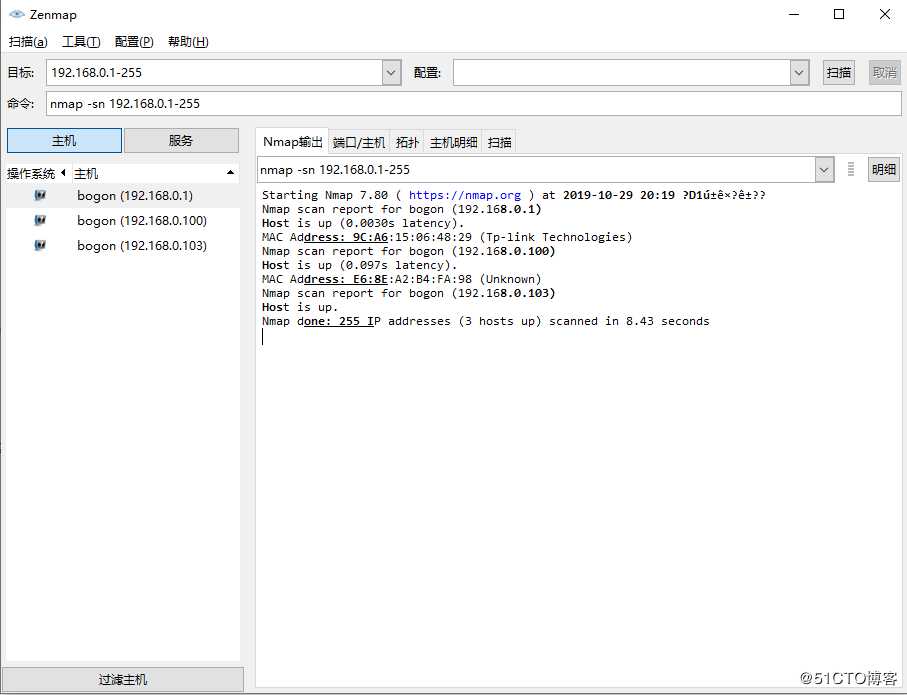Screen dimensions: 907x695
Task: Click the 命令 command input field
Action: pos(474,104)
